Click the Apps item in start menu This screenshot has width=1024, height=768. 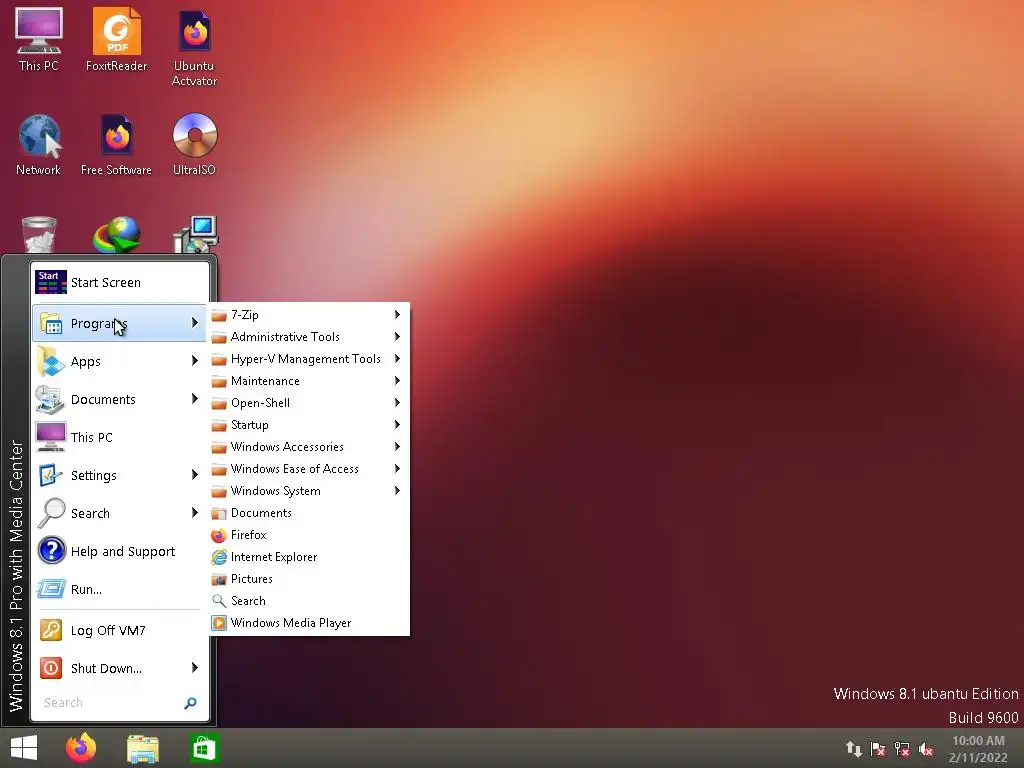click(120, 362)
